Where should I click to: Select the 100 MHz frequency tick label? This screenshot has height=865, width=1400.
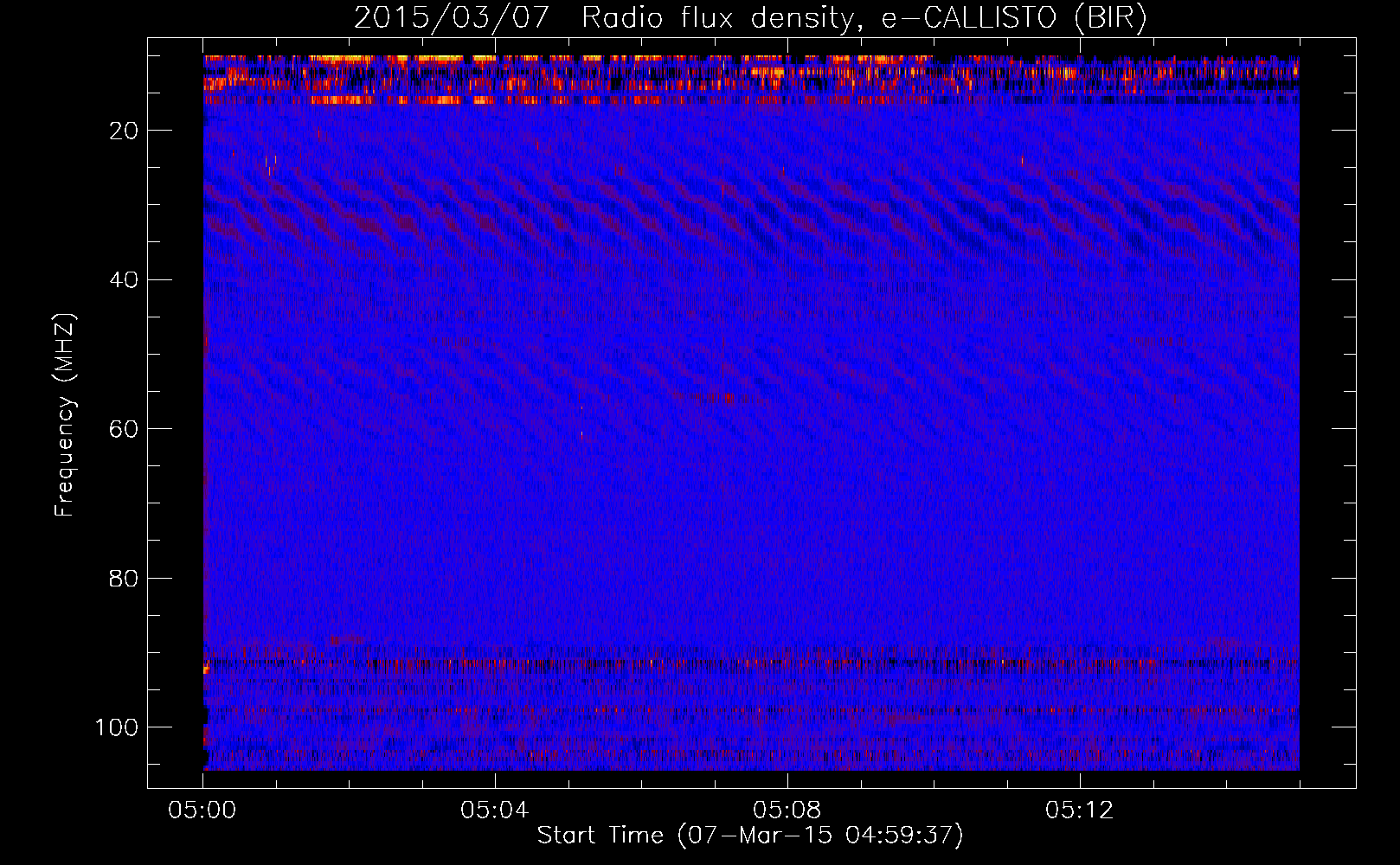coord(117,727)
